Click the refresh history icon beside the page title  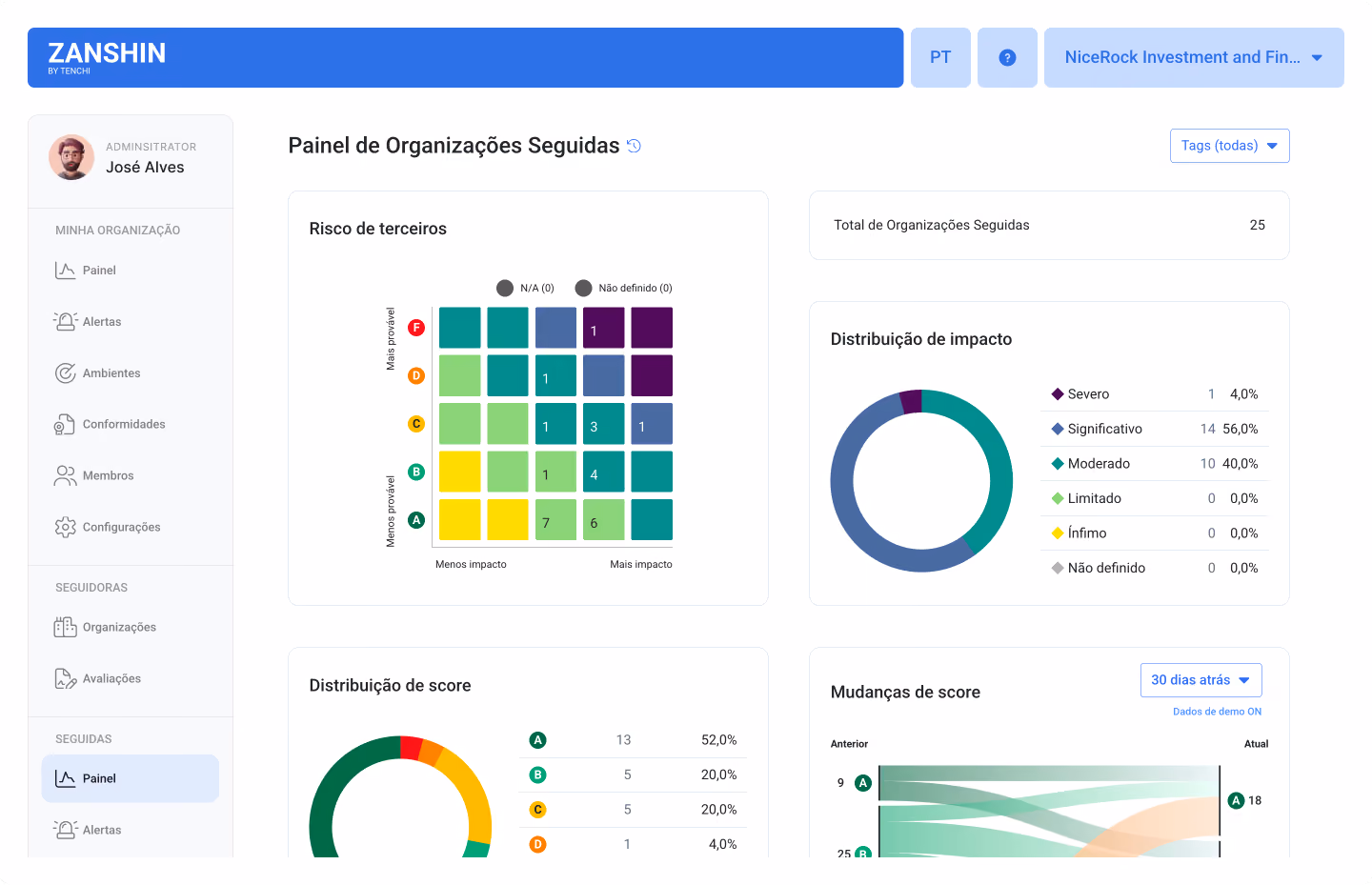point(634,146)
